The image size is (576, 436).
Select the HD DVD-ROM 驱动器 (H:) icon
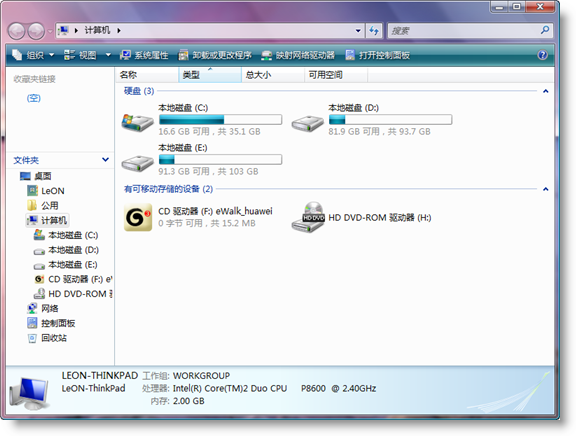tap(308, 217)
